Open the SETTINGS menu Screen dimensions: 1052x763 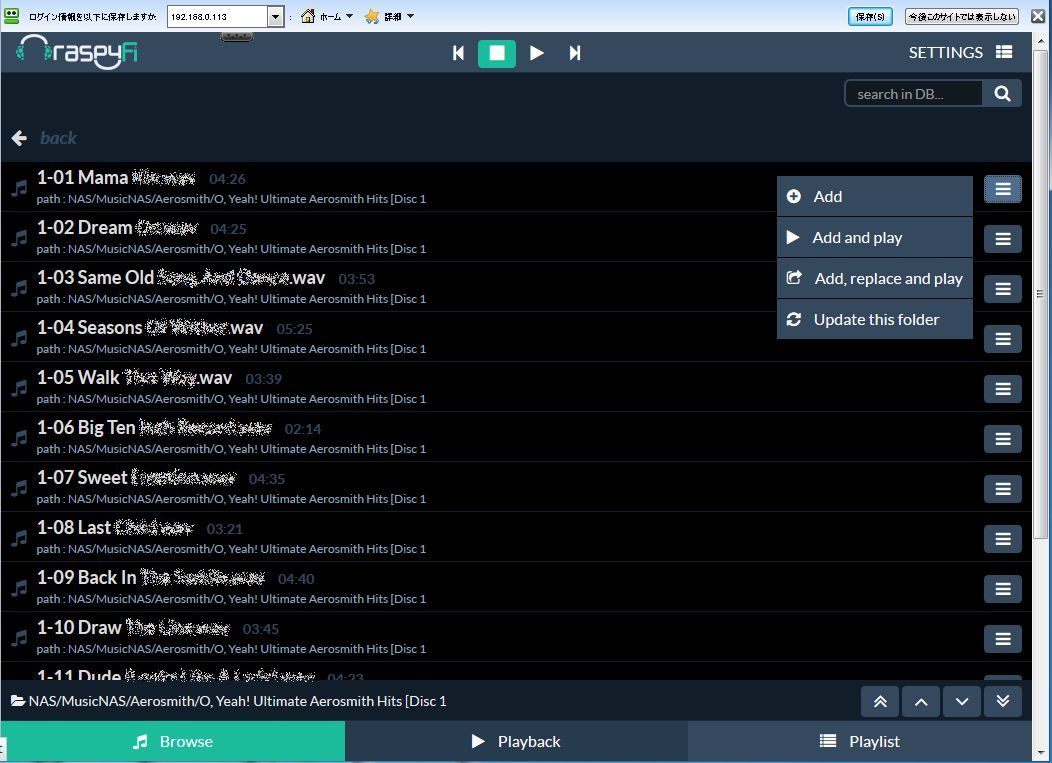[x=960, y=52]
